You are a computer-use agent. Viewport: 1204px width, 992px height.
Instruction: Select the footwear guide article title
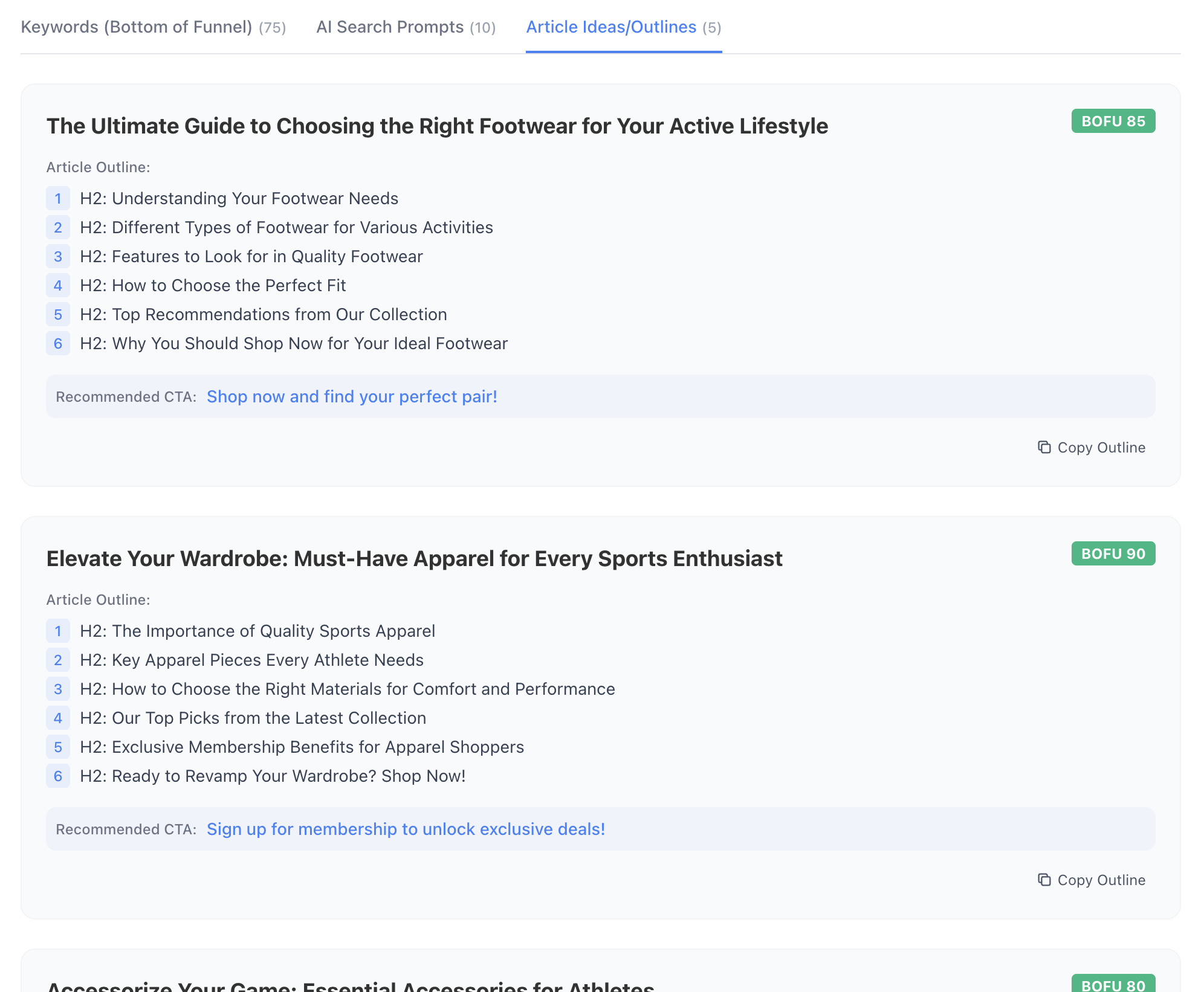click(x=437, y=126)
